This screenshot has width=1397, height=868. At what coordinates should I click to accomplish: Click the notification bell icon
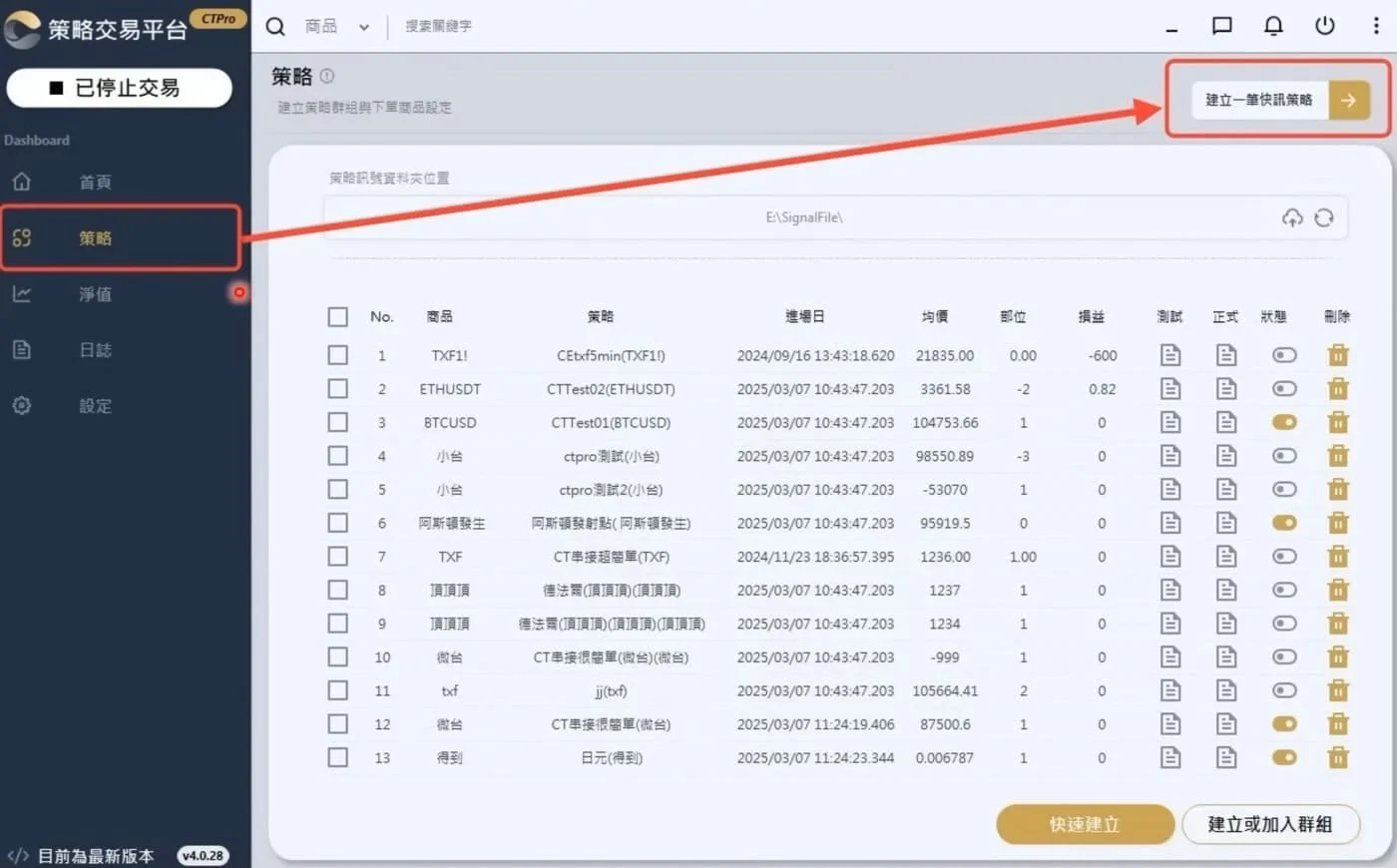point(1273,26)
